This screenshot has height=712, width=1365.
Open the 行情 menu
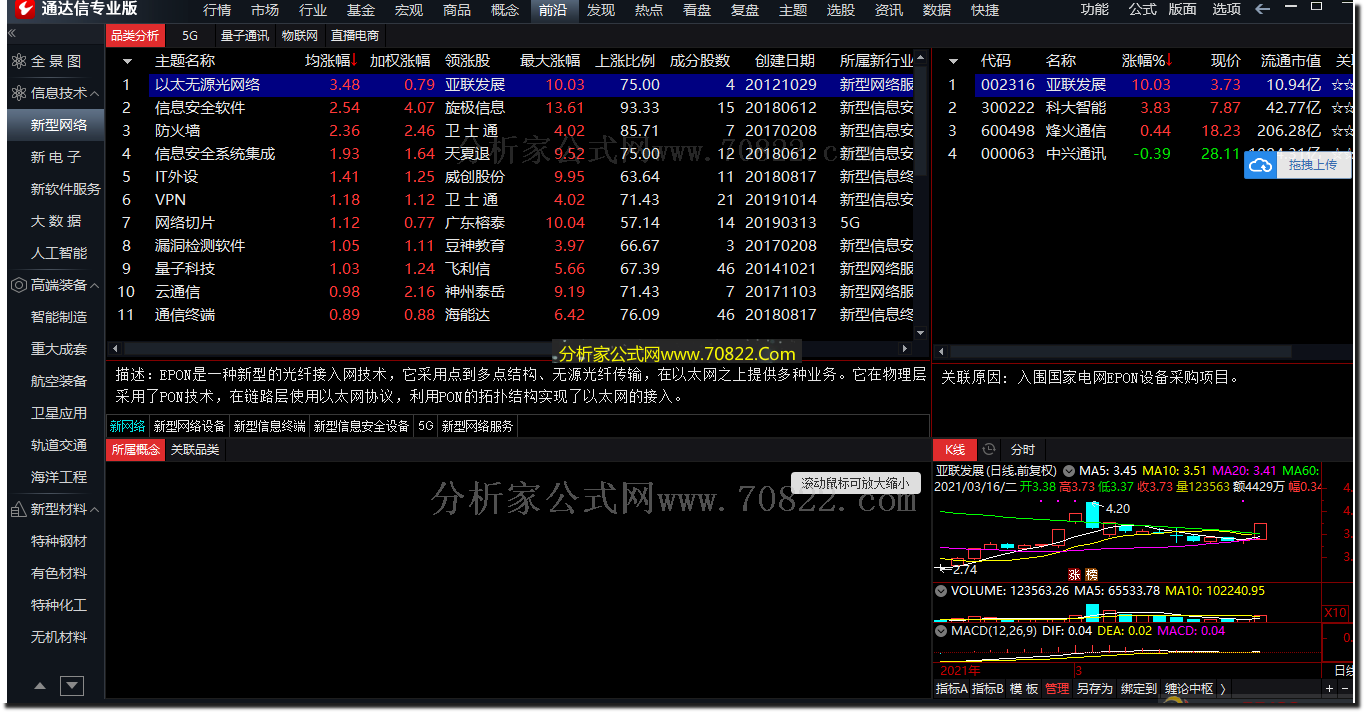click(217, 10)
